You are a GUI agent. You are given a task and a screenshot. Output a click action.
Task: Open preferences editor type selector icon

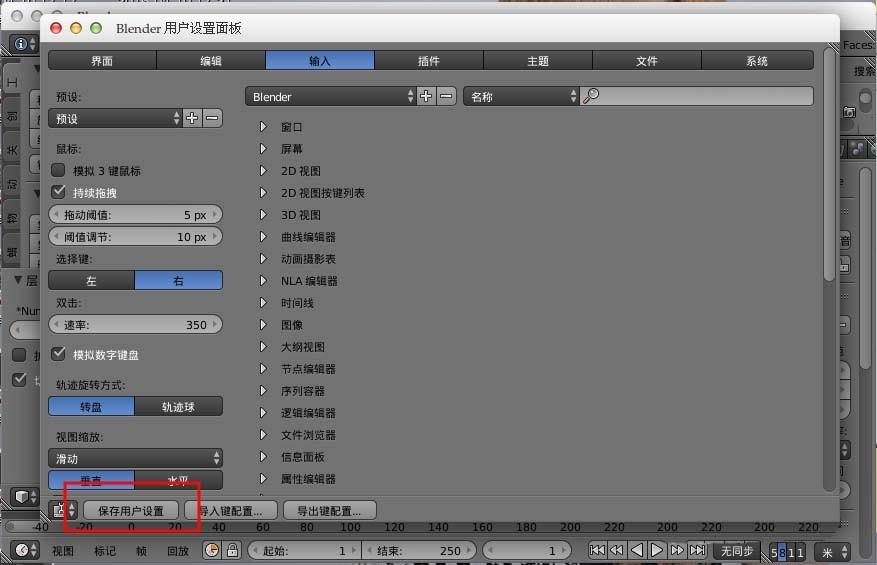pos(63,510)
